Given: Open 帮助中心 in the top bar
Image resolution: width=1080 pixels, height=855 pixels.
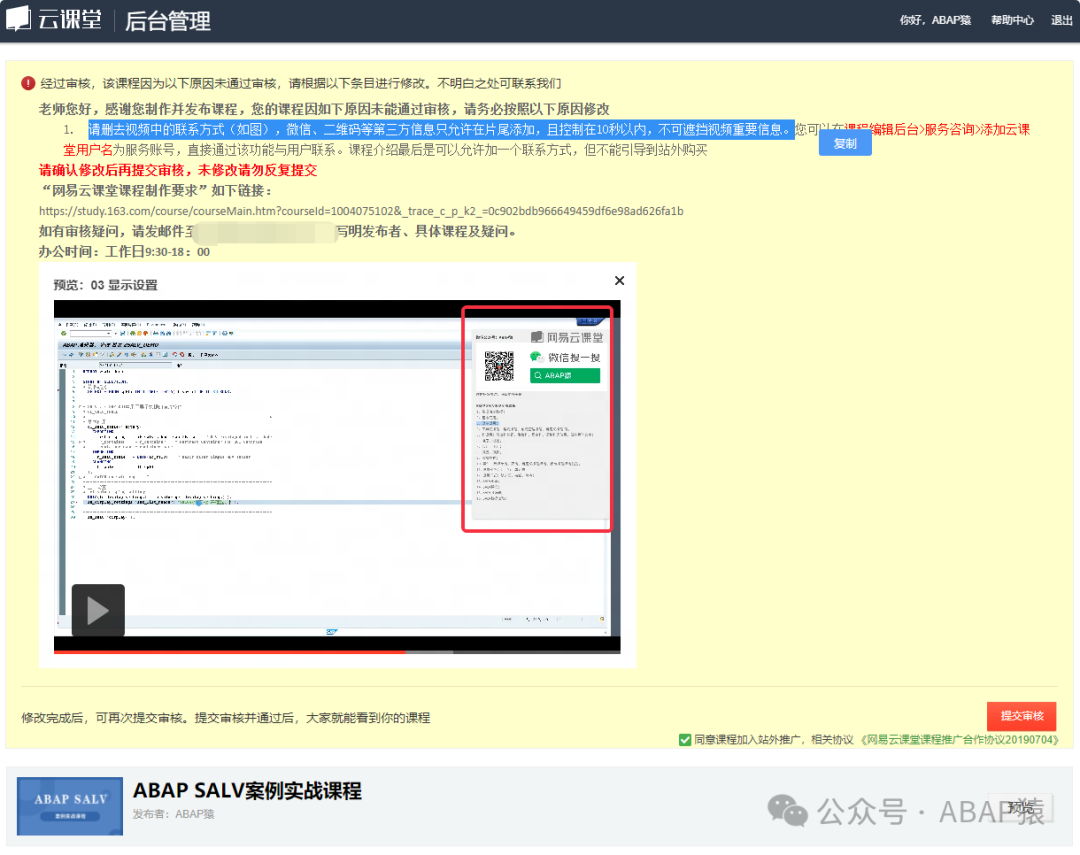Looking at the screenshot, I should tap(1012, 20).
